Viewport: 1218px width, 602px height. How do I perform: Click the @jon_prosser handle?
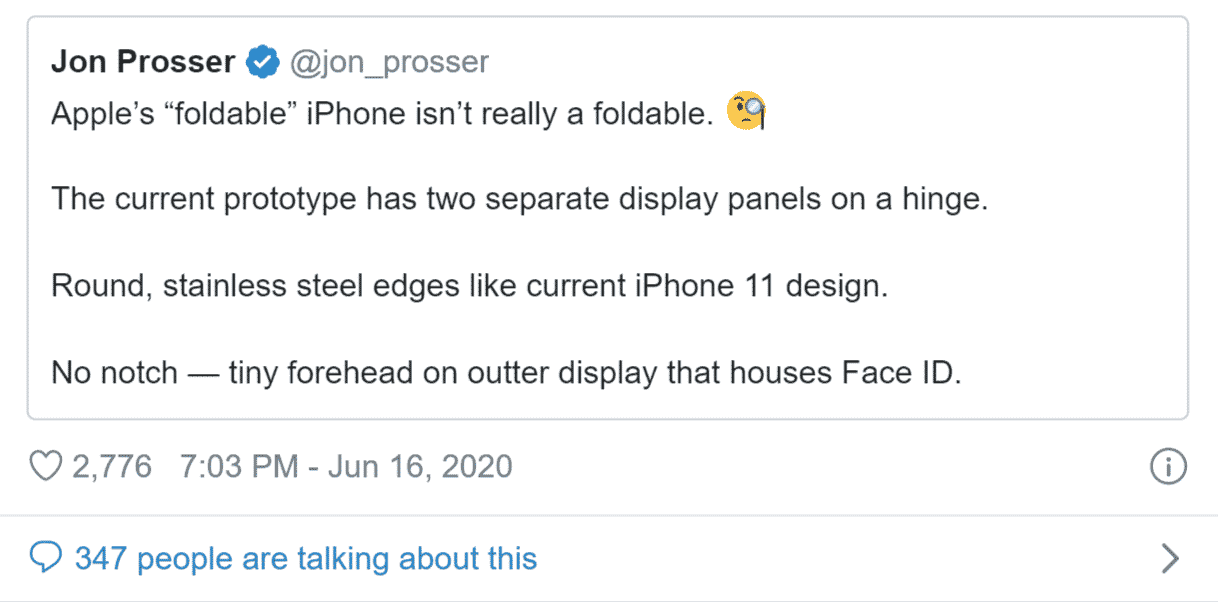[389, 62]
